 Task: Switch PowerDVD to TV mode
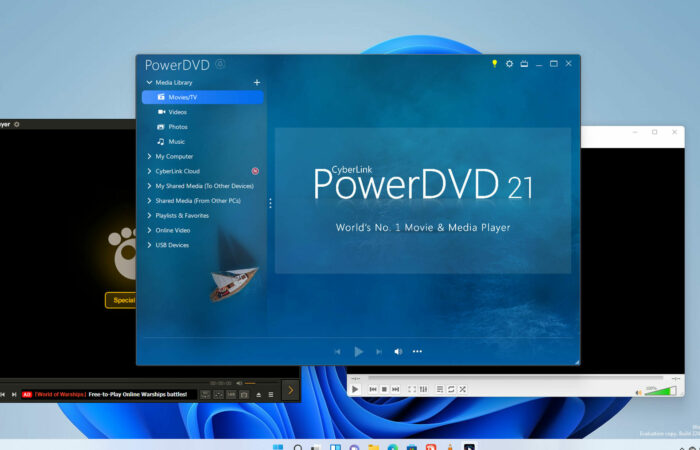[x=524, y=64]
